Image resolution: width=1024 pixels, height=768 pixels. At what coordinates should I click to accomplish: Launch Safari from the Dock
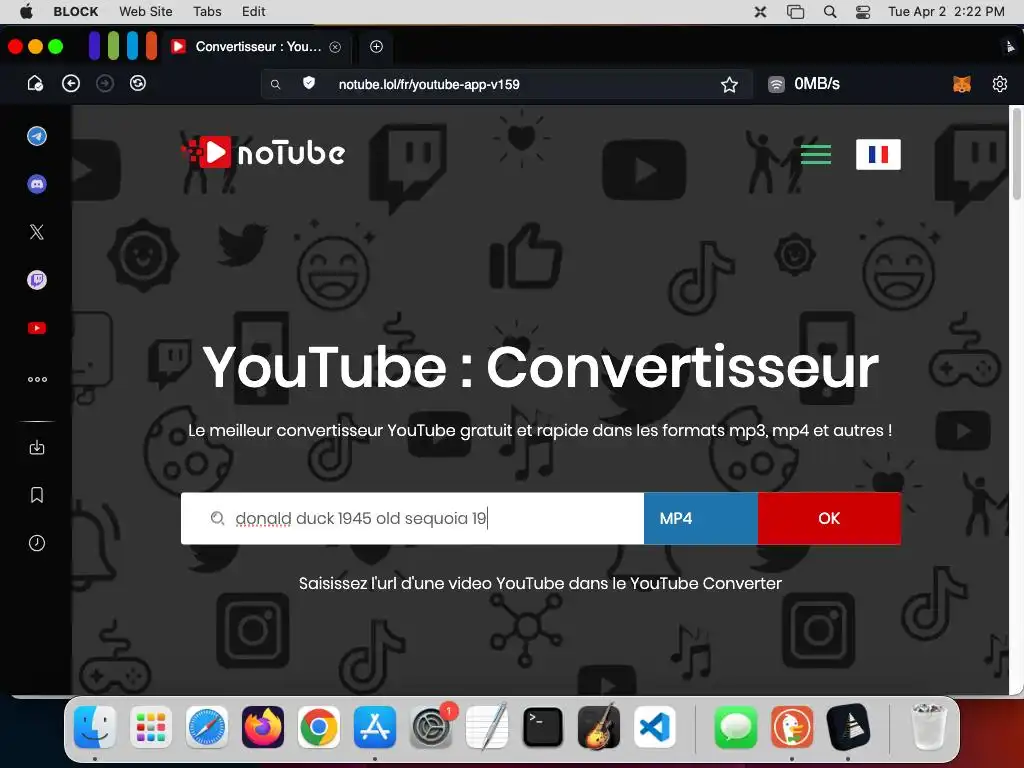coord(207,727)
